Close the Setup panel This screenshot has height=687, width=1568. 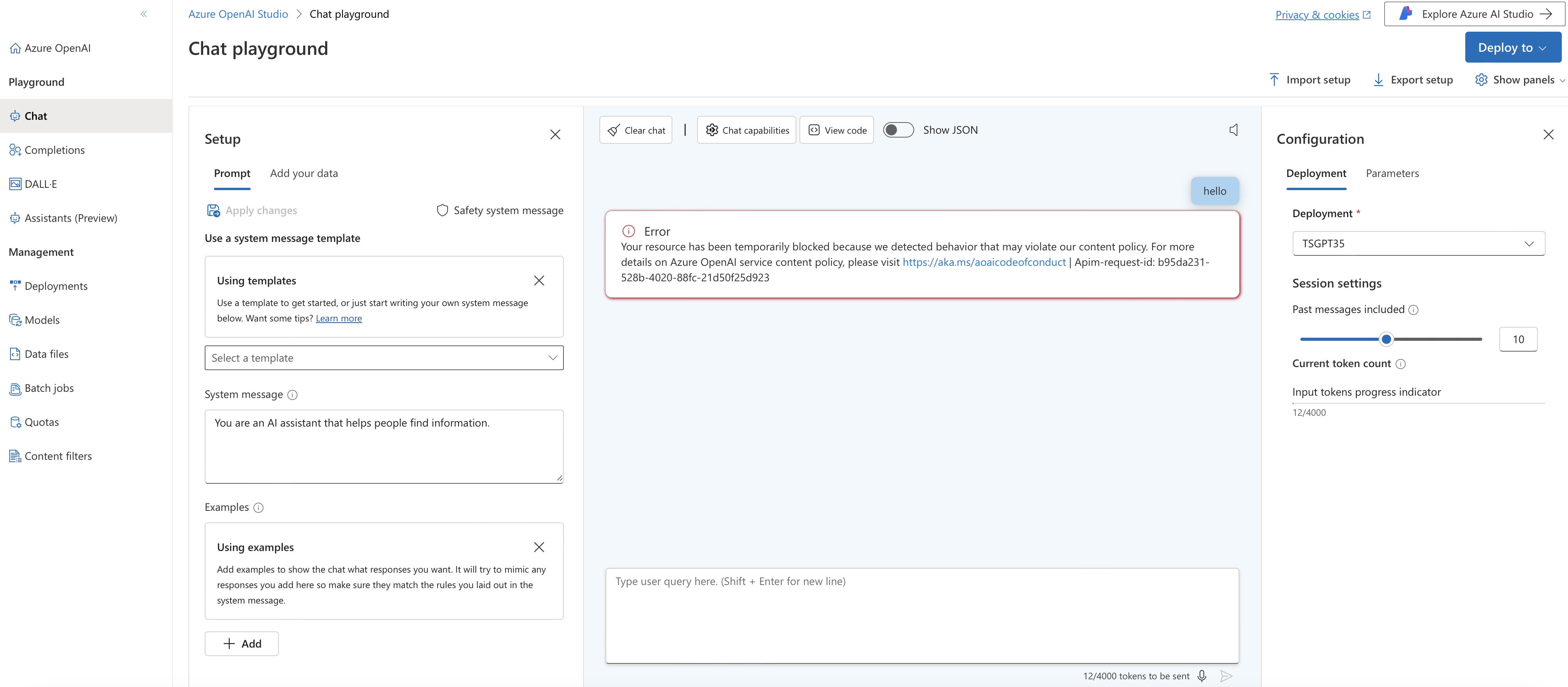[555, 134]
